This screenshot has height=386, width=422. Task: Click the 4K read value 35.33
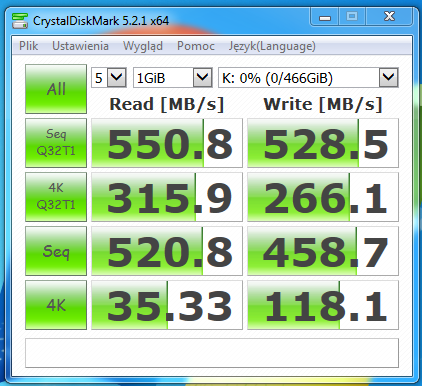pyautogui.click(x=167, y=305)
